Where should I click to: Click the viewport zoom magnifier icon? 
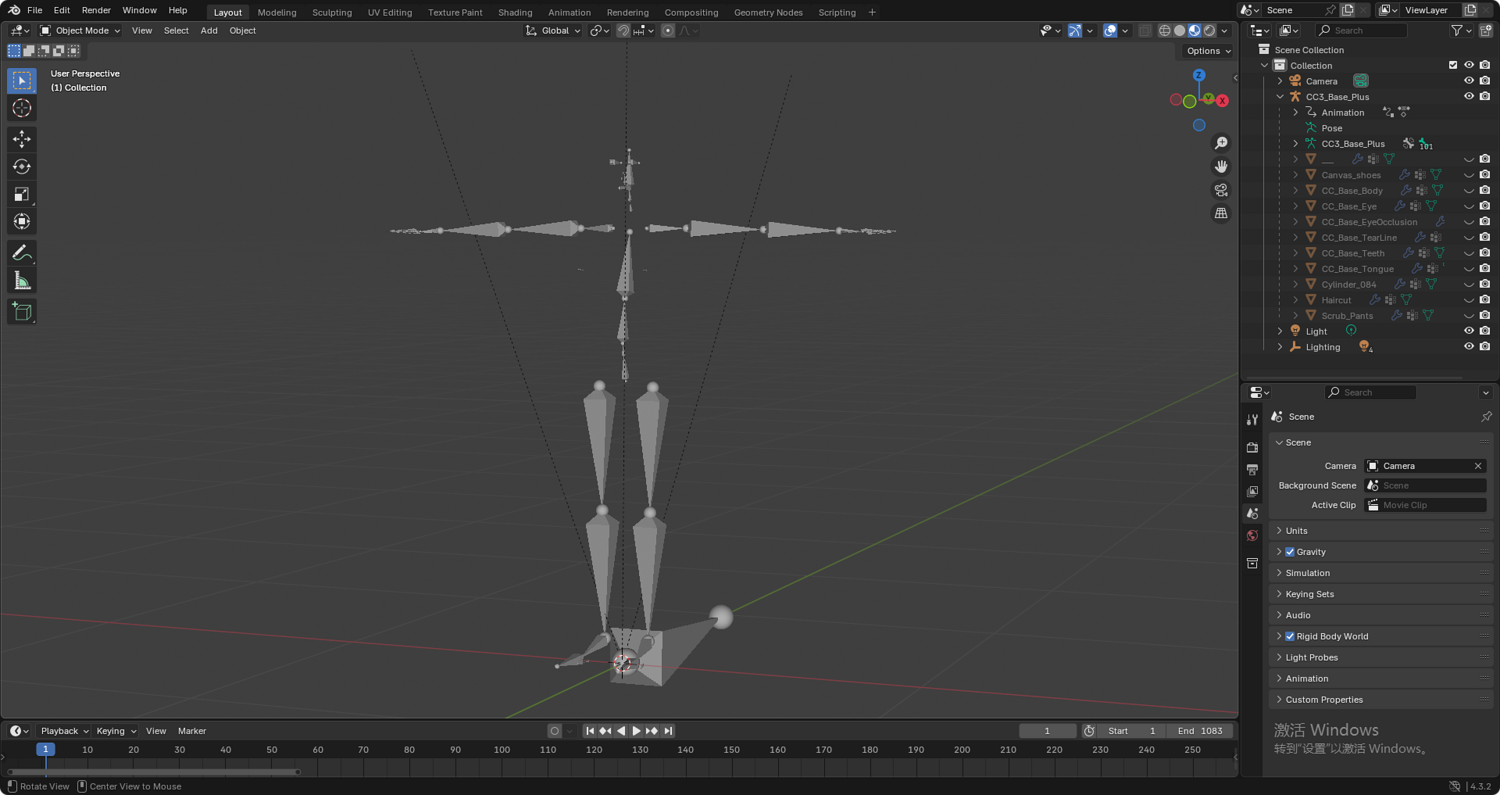point(1221,143)
